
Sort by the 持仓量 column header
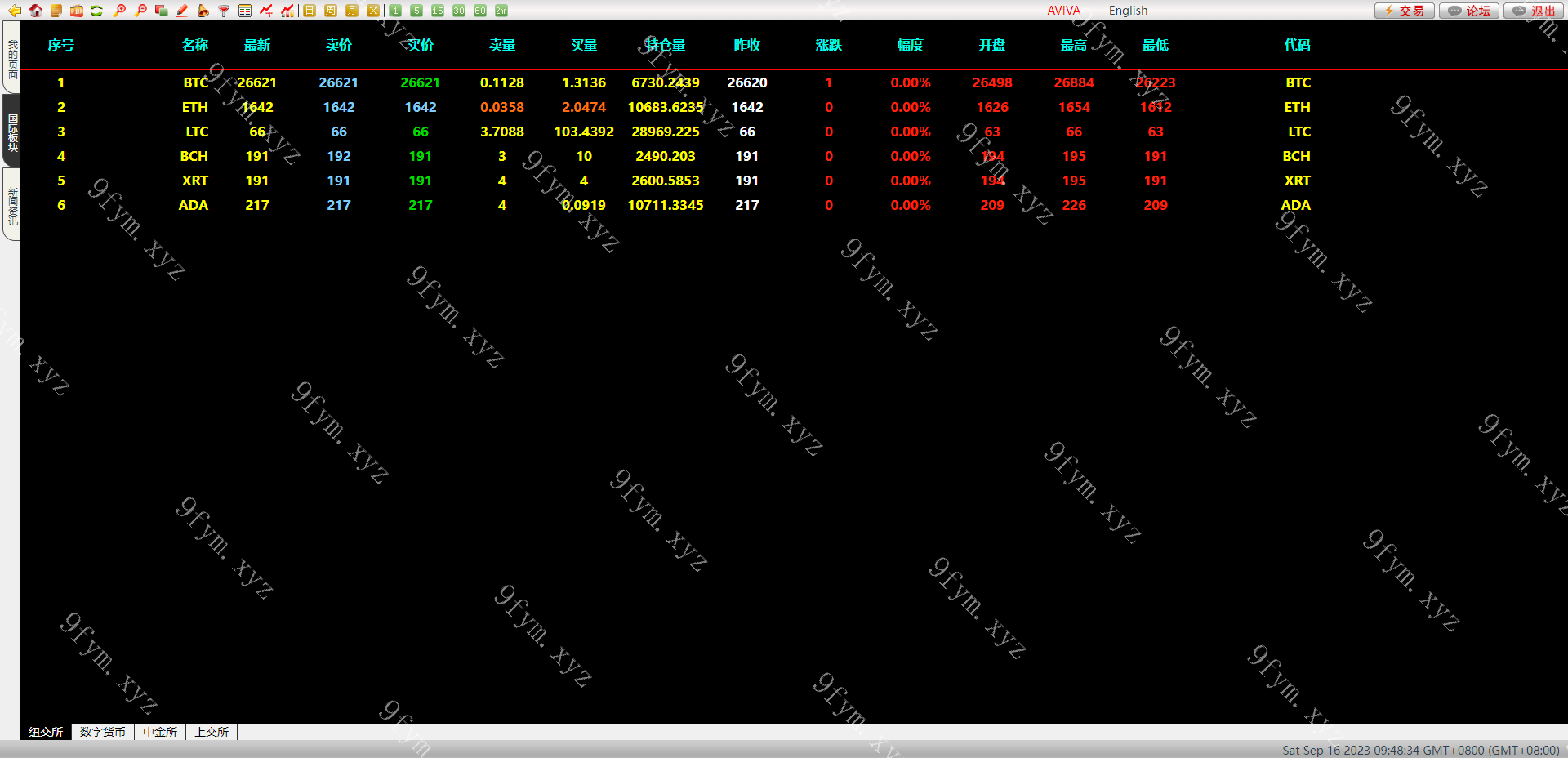coord(666,45)
